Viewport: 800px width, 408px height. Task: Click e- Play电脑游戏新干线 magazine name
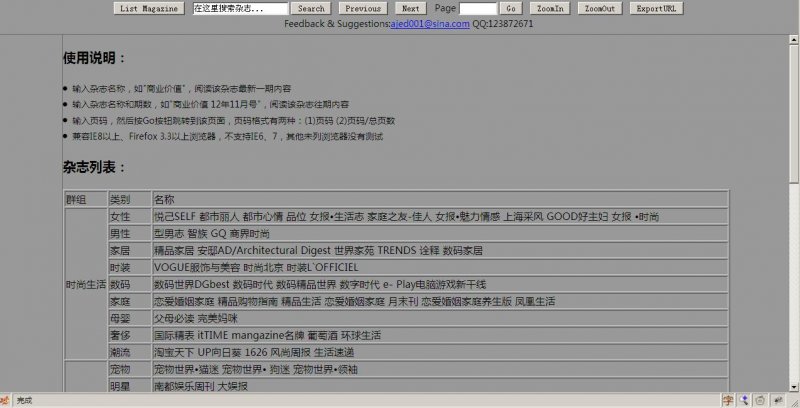click(434, 284)
